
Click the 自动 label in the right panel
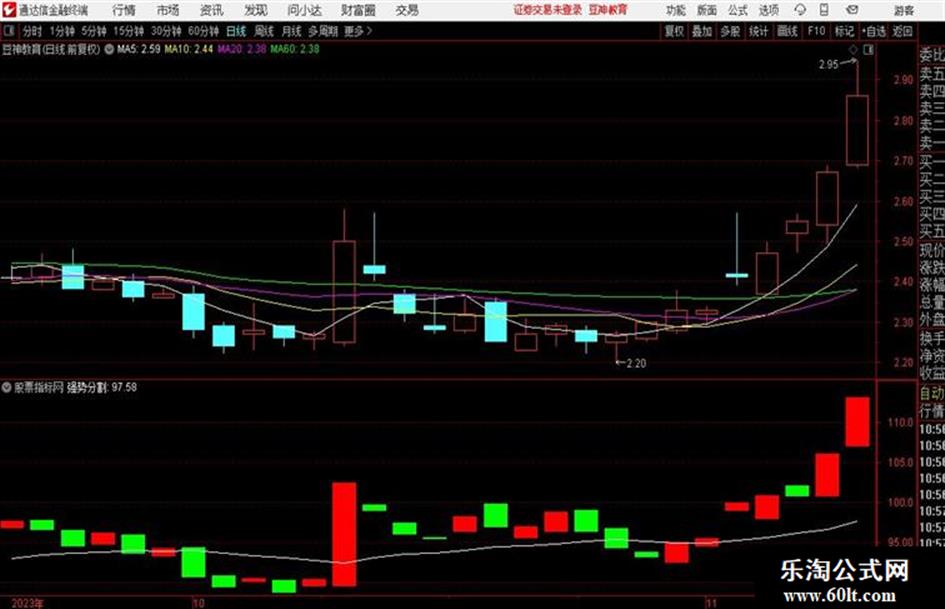pyautogui.click(x=932, y=393)
